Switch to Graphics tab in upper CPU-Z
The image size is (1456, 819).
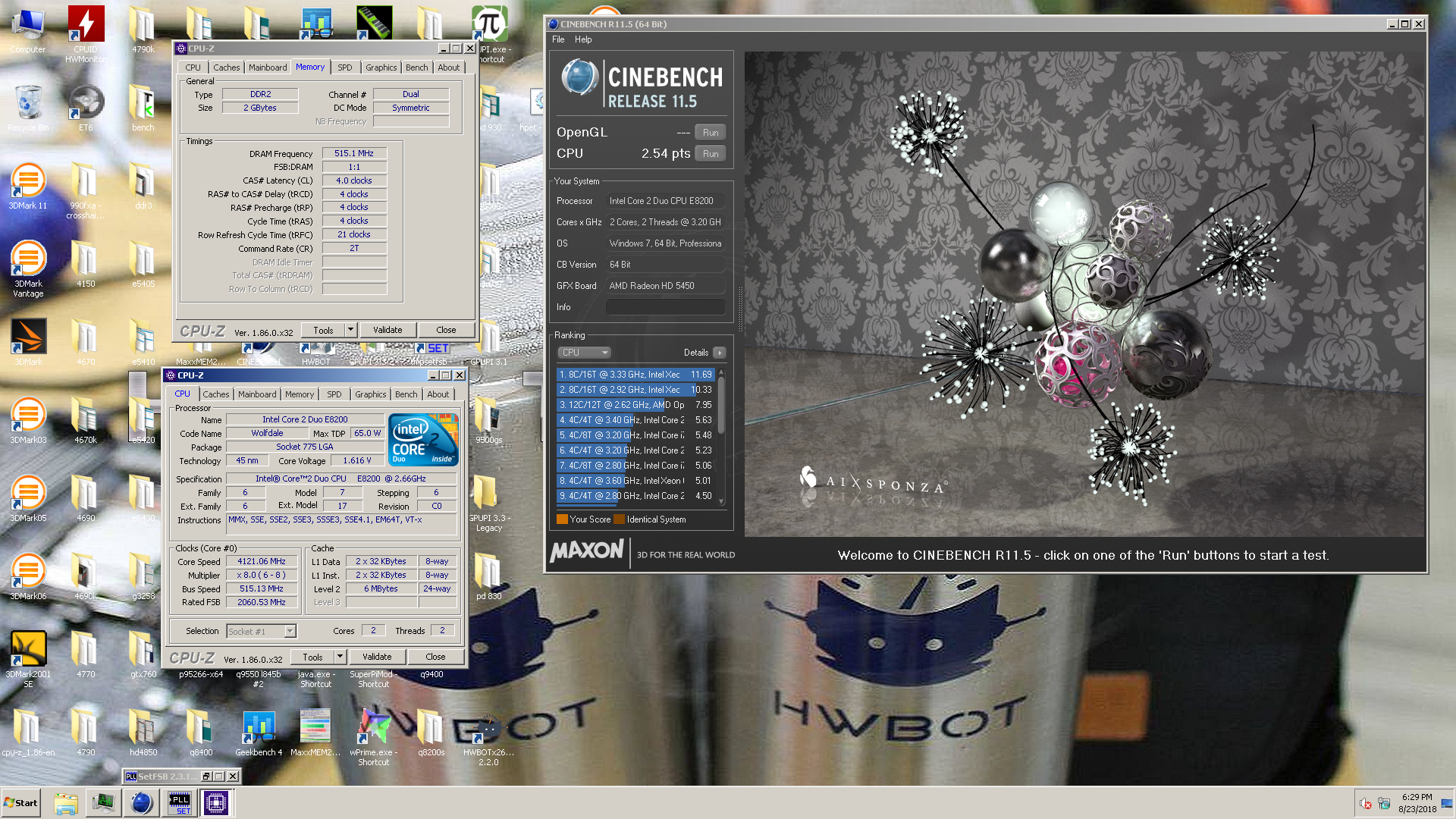point(381,67)
